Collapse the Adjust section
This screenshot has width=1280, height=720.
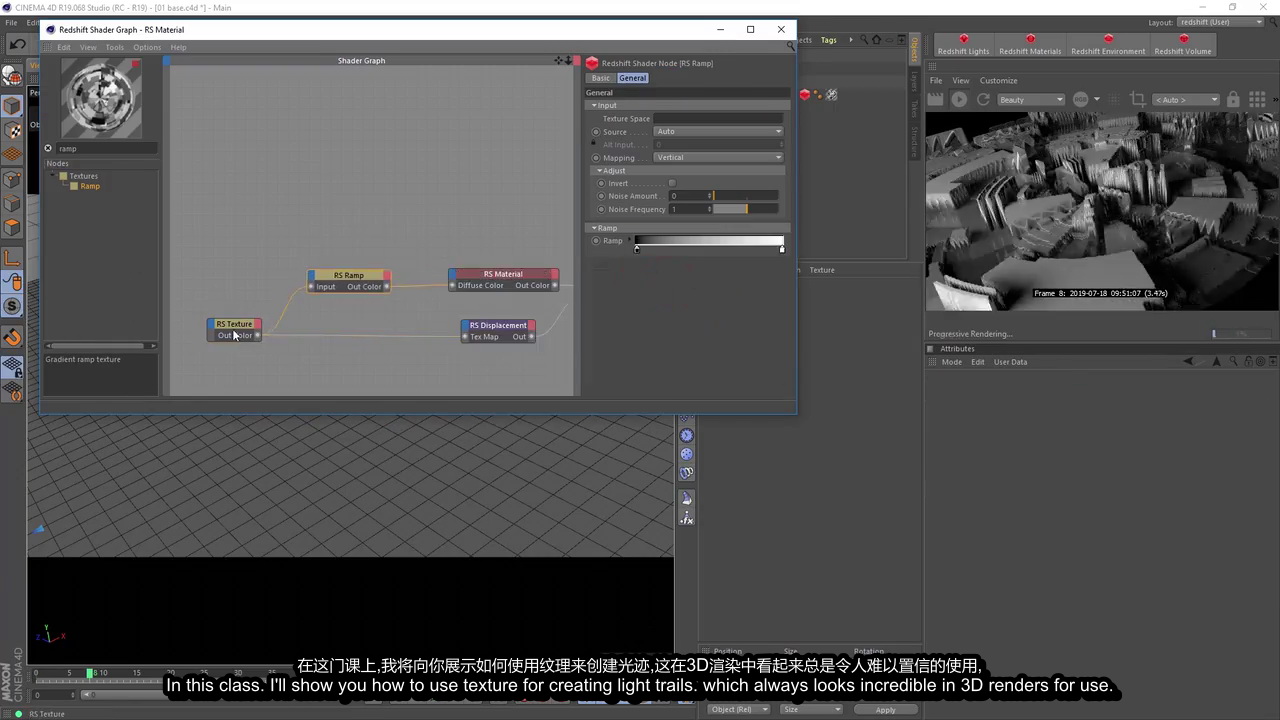(600, 171)
